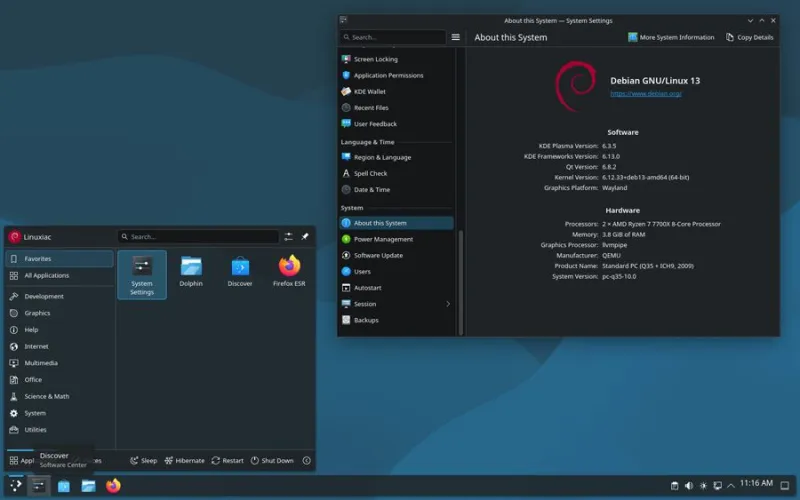Select All Applications in launcher

[59, 276]
